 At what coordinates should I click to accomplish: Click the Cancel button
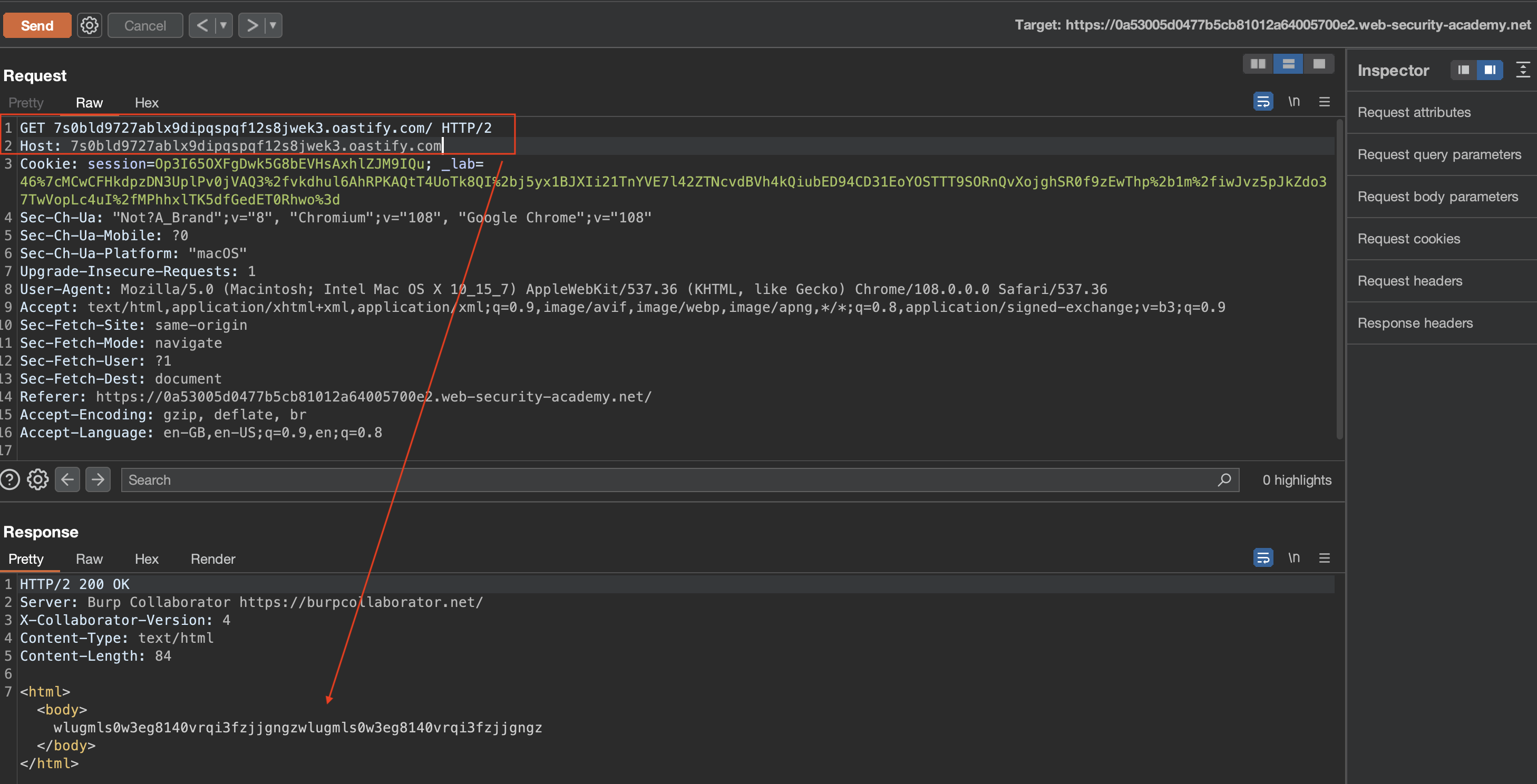(x=145, y=26)
